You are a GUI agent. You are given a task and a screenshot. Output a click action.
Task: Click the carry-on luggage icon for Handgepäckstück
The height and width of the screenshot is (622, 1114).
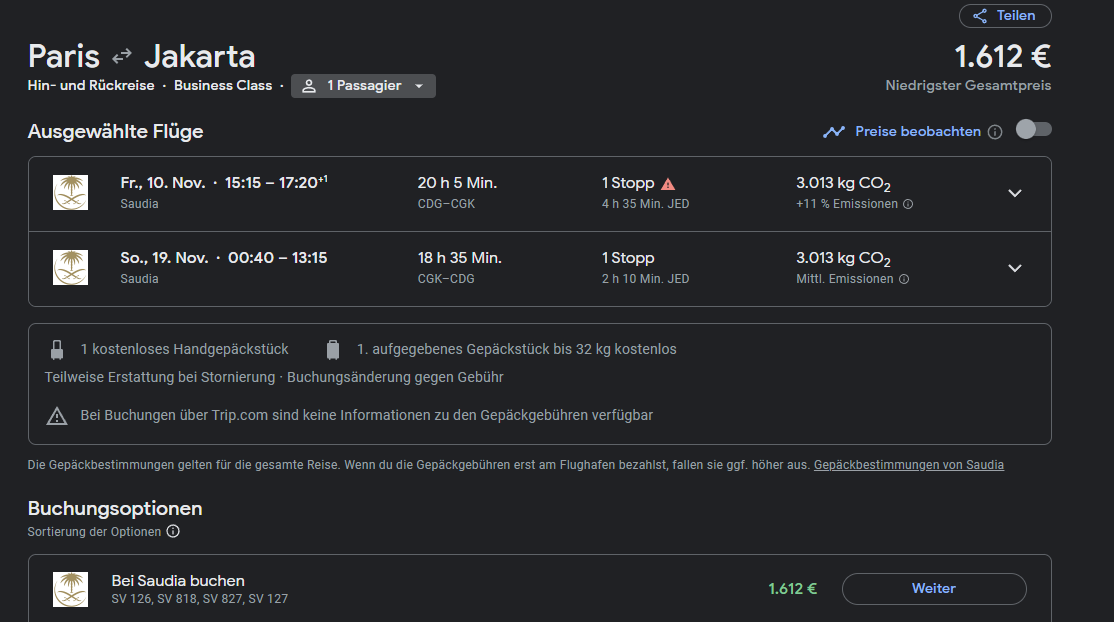coord(57,348)
